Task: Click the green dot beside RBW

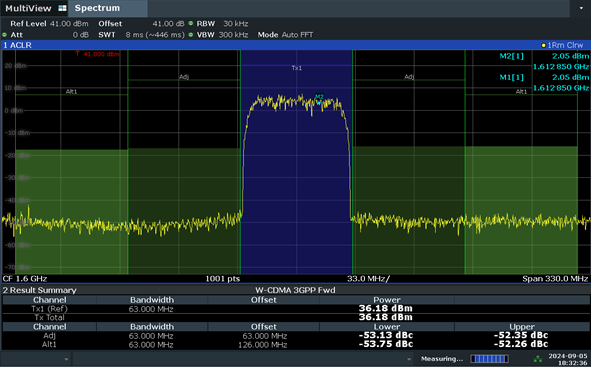Action: click(x=191, y=23)
